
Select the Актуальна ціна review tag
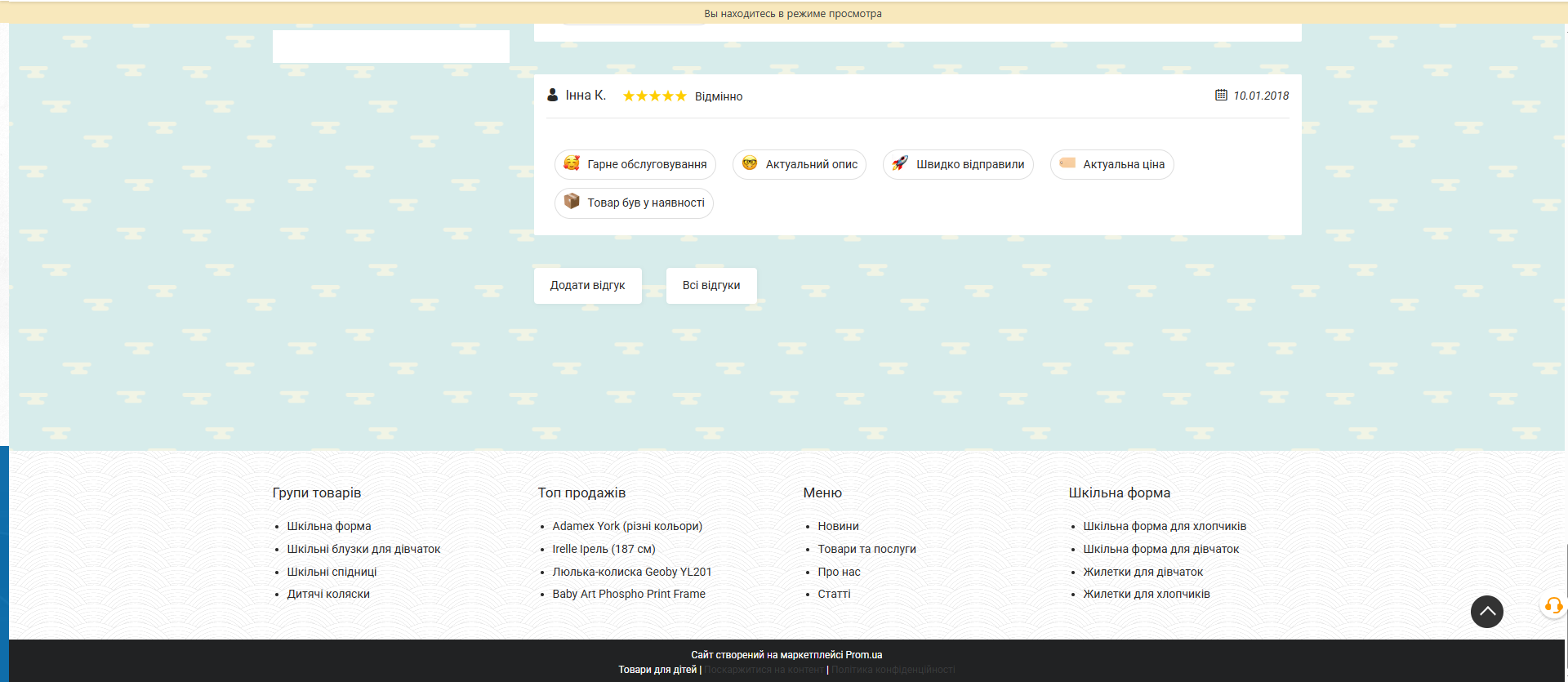(1112, 164)
